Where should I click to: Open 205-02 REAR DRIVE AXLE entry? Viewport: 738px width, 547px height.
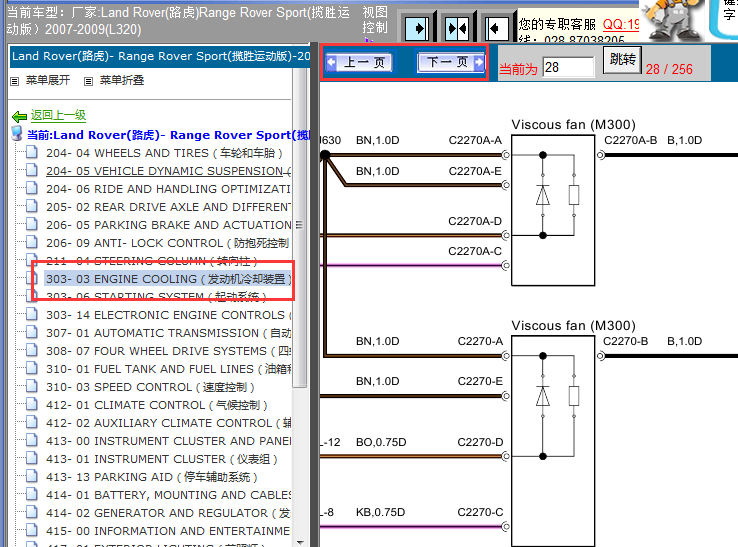168,207
